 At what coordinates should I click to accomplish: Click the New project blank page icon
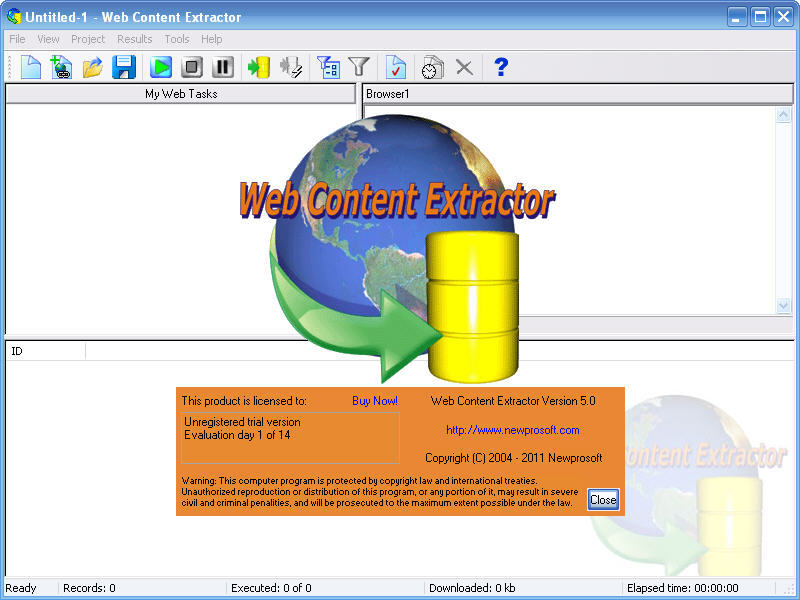31,67
